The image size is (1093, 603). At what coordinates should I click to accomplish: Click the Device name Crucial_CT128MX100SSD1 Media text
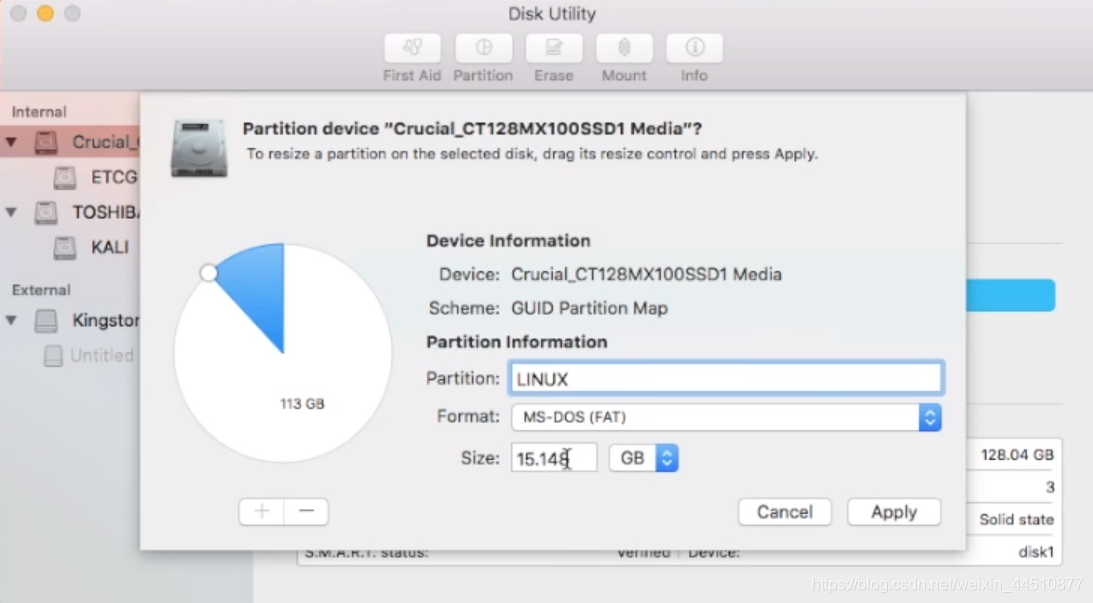[647, 275]
